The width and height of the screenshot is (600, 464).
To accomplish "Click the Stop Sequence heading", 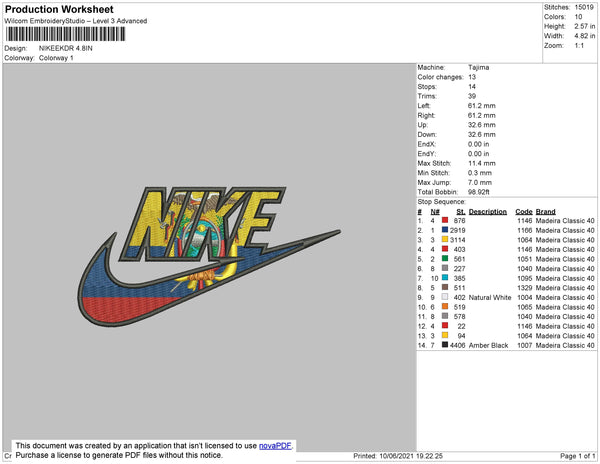I will click(442, 202).
